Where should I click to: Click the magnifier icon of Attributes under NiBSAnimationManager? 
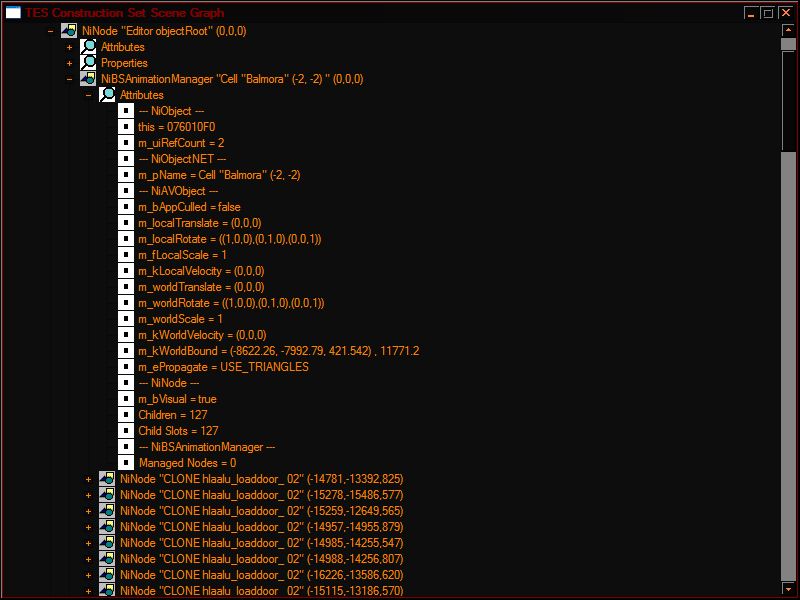[x=107, y=95]
